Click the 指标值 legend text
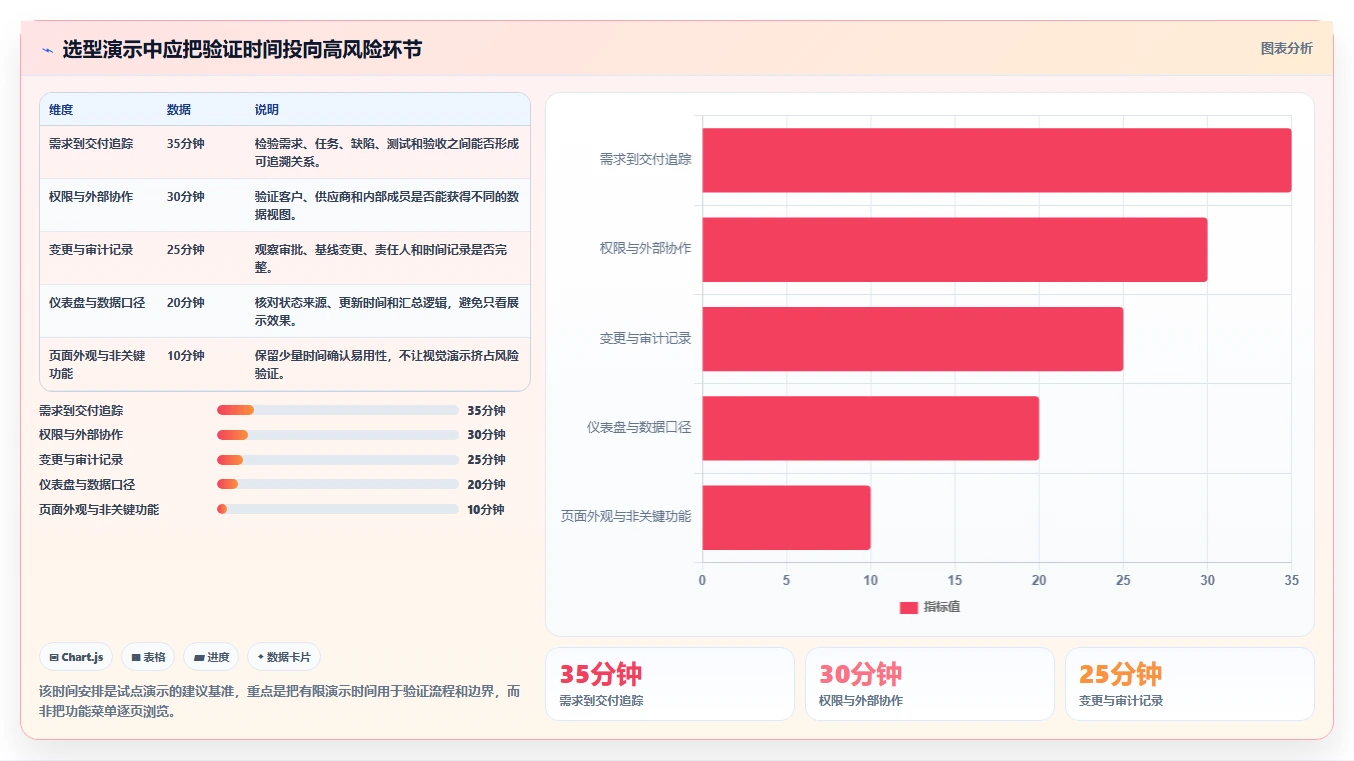The image size is (1354, 761). pyautogui.click(x=942, y=607)
